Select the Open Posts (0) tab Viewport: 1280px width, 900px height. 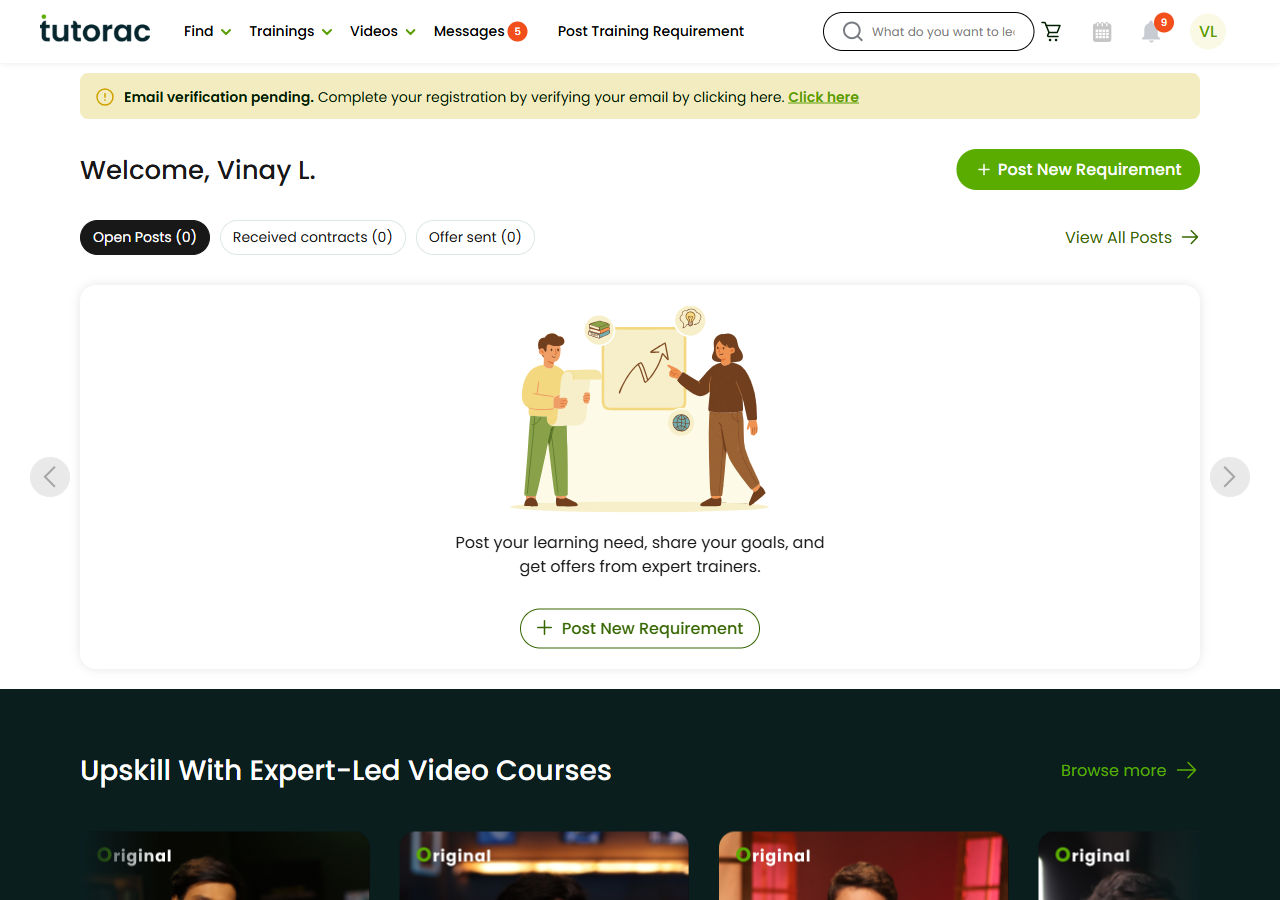pos(145,237)
